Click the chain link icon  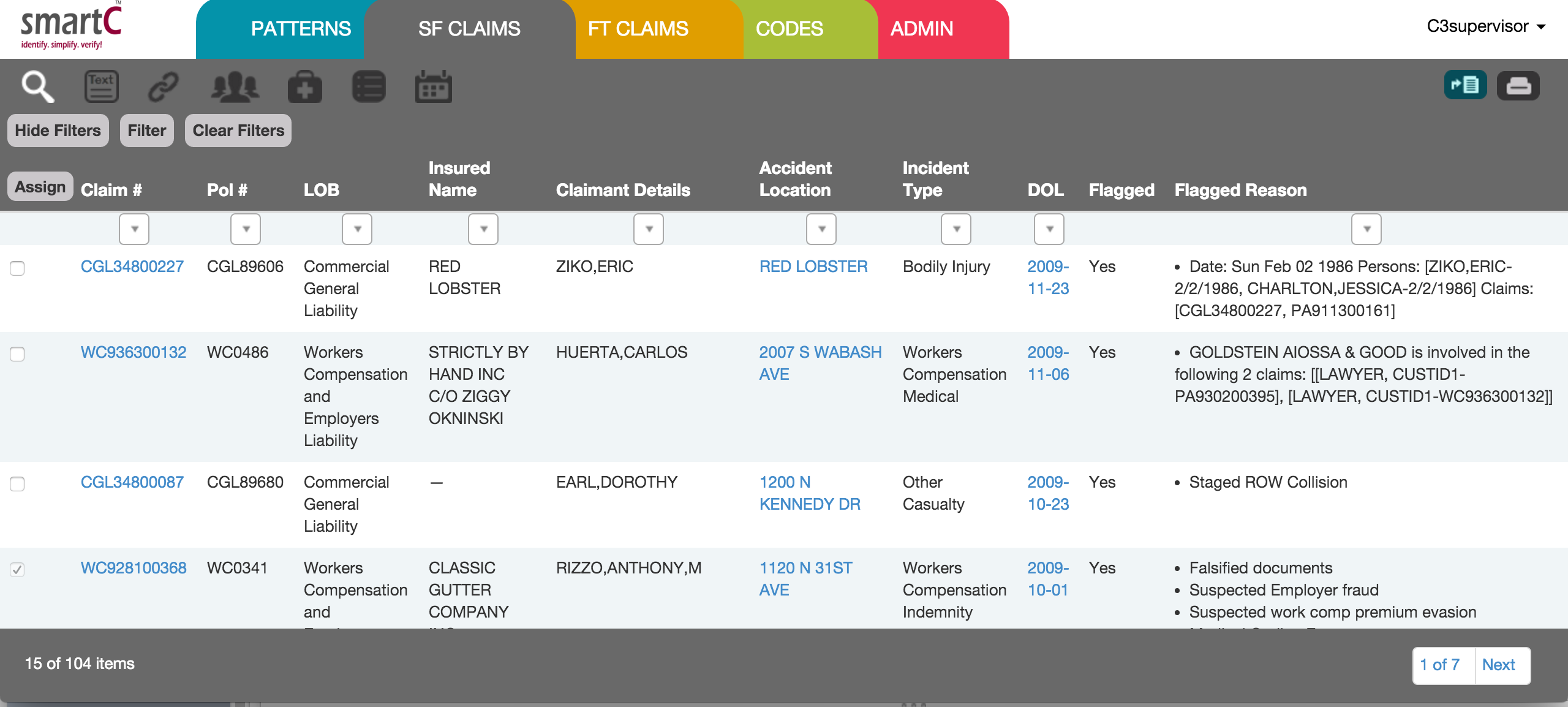pyautogui.click(x=164, y=86)
